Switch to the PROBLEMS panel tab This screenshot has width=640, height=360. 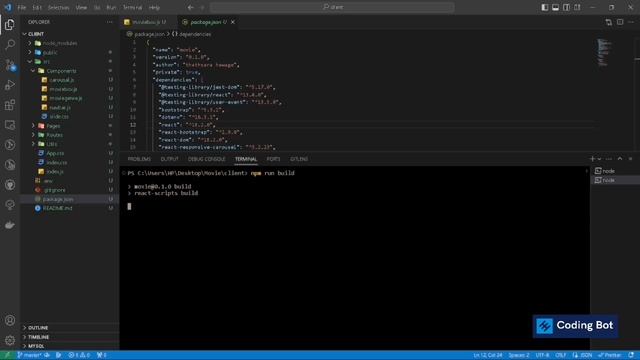139,159
